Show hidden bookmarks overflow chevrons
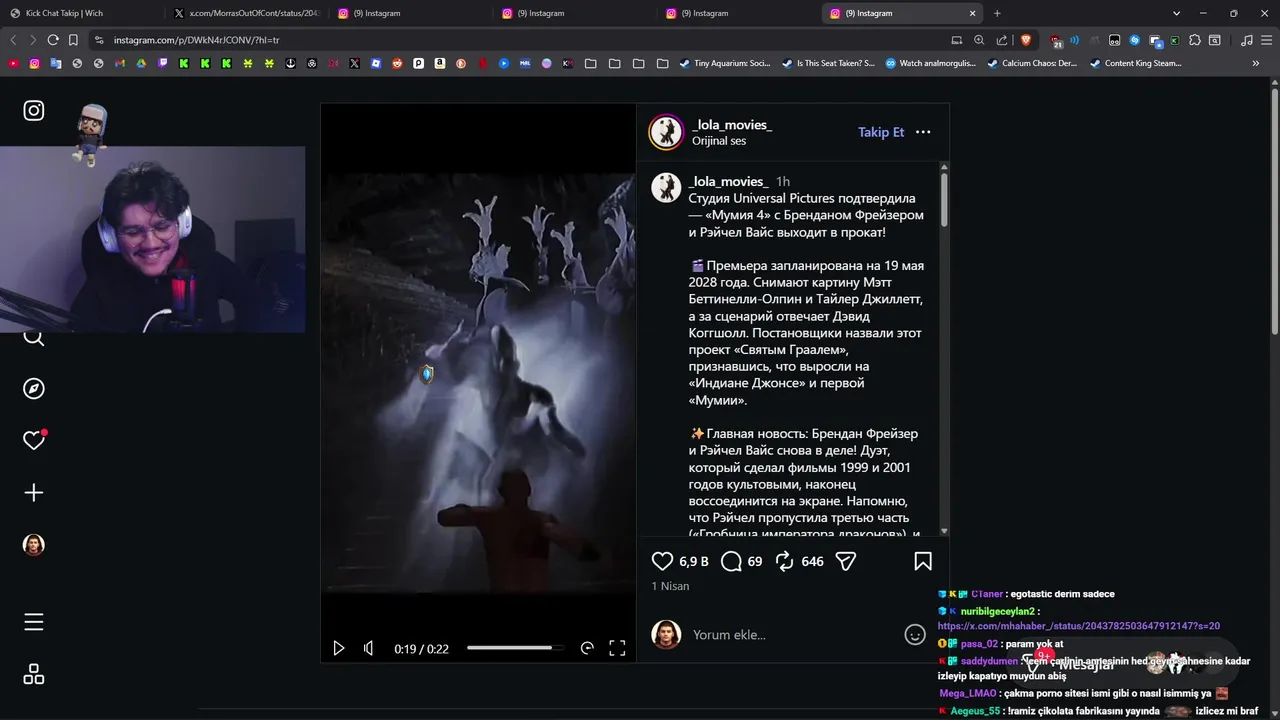The width and height of the screenshot is (1280, 720). (x=1256, y=63)
